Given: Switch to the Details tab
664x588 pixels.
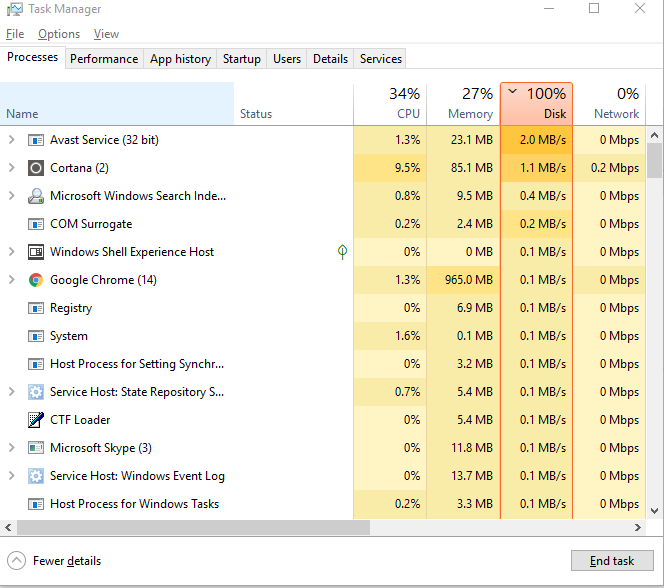Looking at the screenshot, I should tap(330, 59).
